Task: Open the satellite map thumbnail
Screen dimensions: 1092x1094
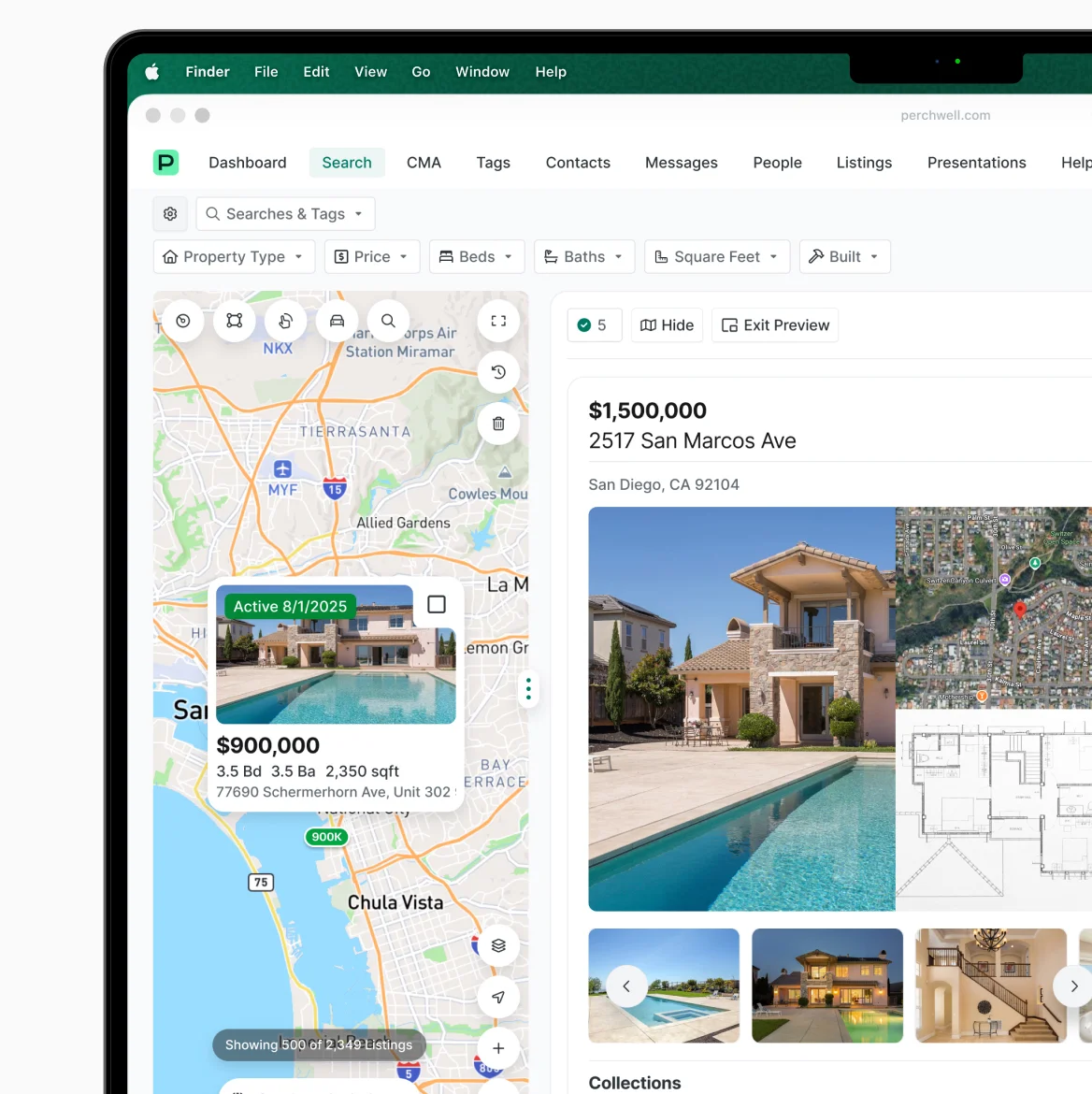Action: [x=994, y=608]
